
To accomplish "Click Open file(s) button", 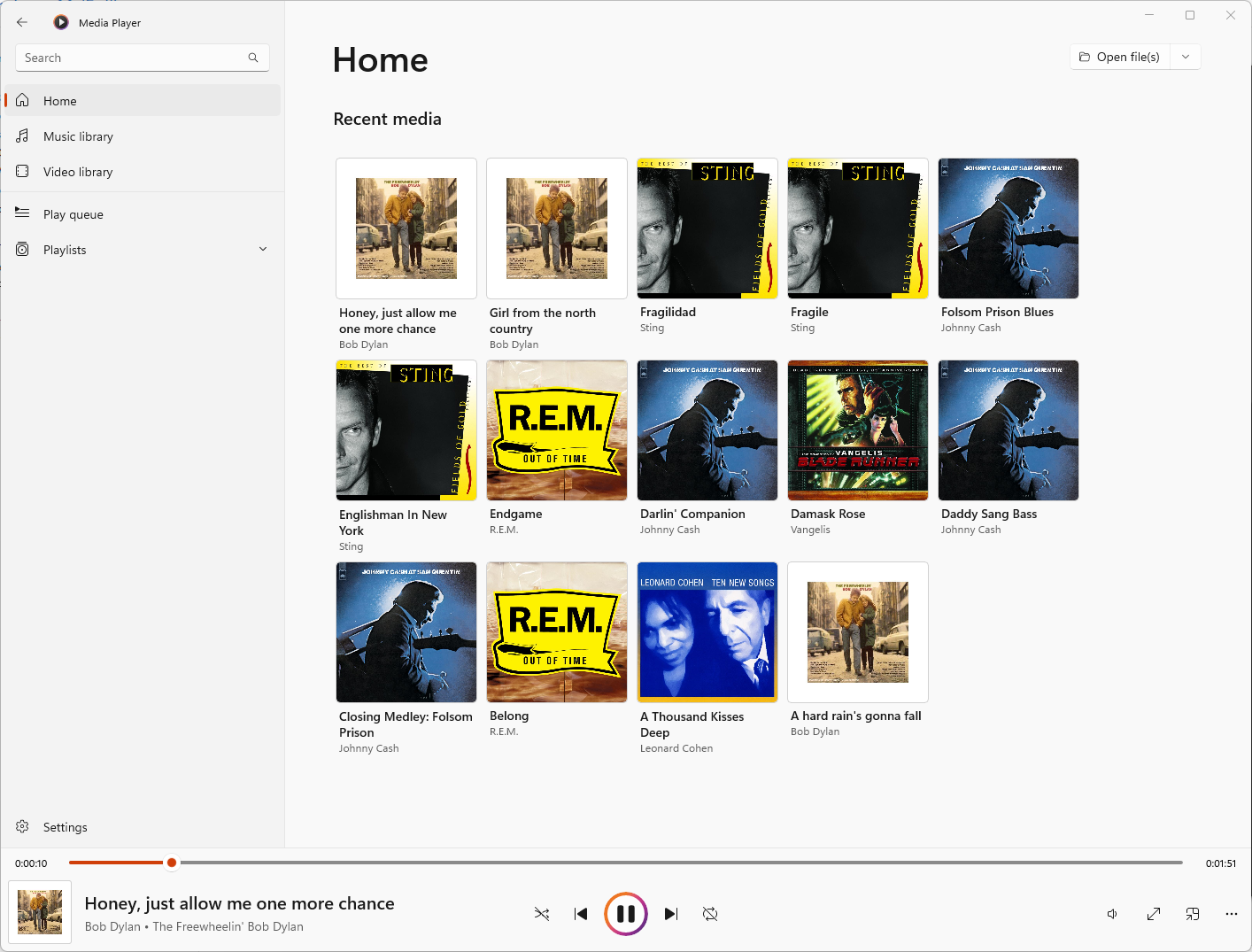I will pos(1120,57).
